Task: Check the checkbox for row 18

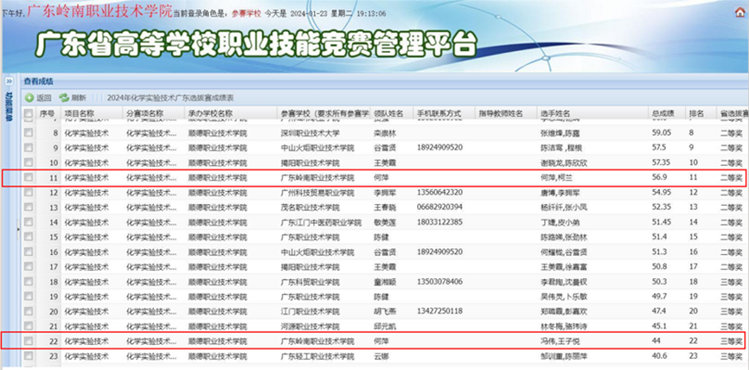Action: [x=29, y=282]
